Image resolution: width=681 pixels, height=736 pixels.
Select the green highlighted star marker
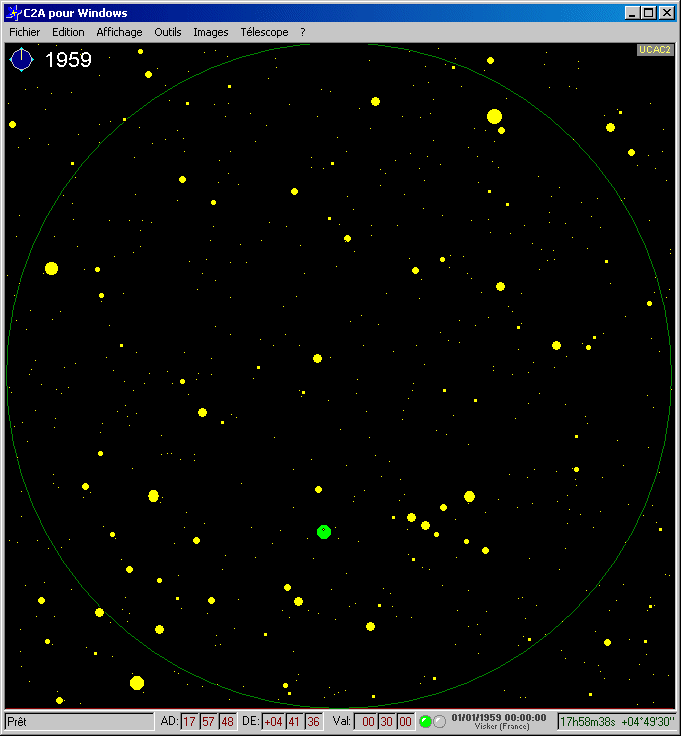(x=324, y=532)
